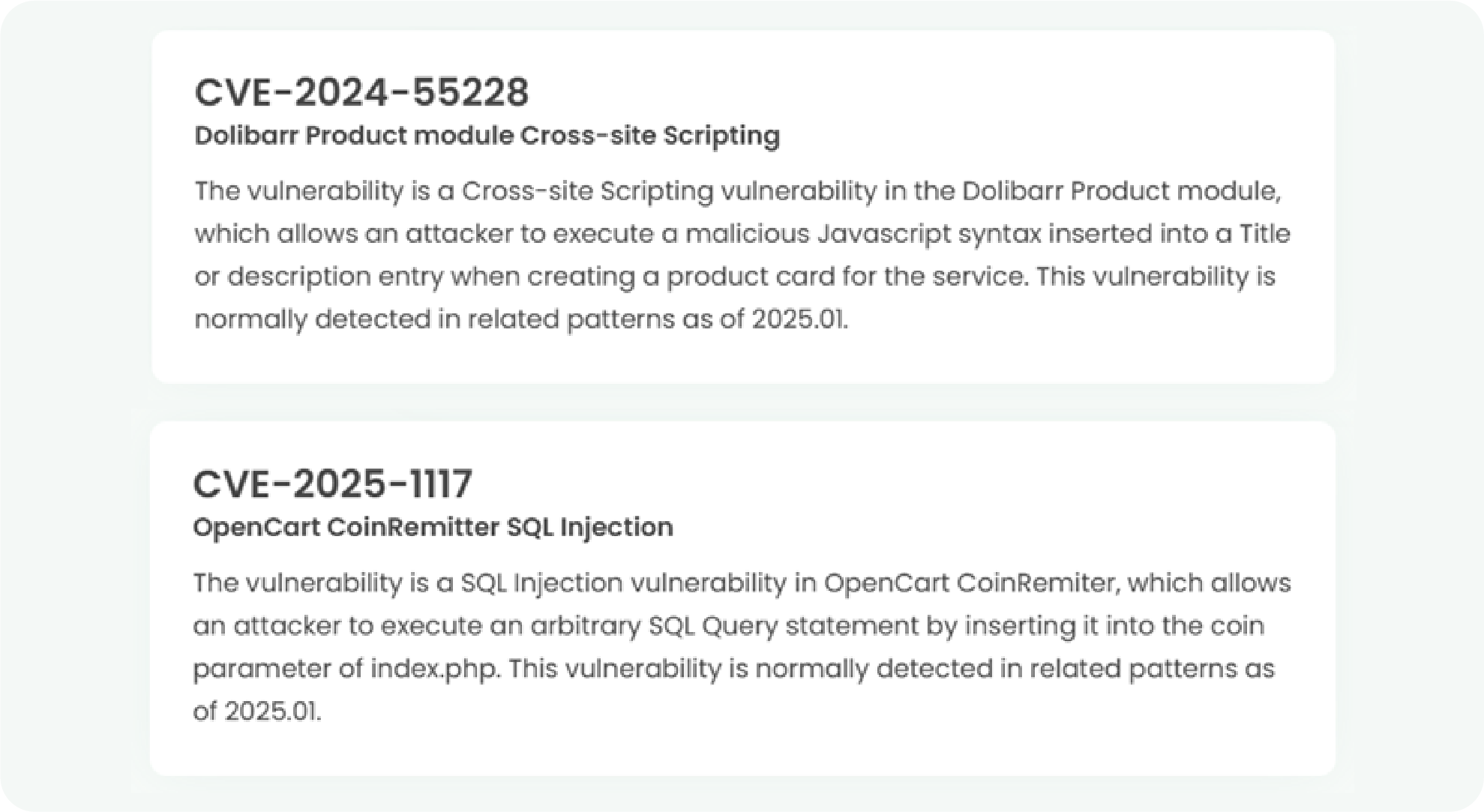
Task: Click the CVE-2025-1117 heading
Action: [x=333, y=484]
